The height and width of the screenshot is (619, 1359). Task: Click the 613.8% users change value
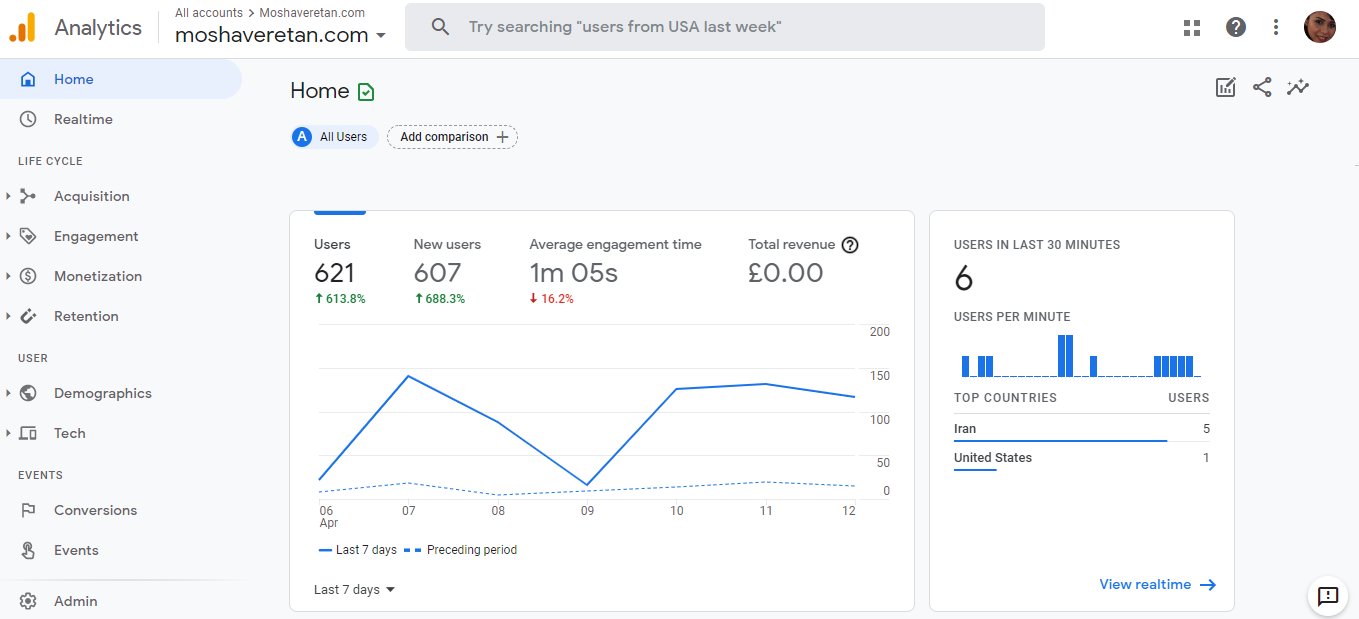coord(340,299)
